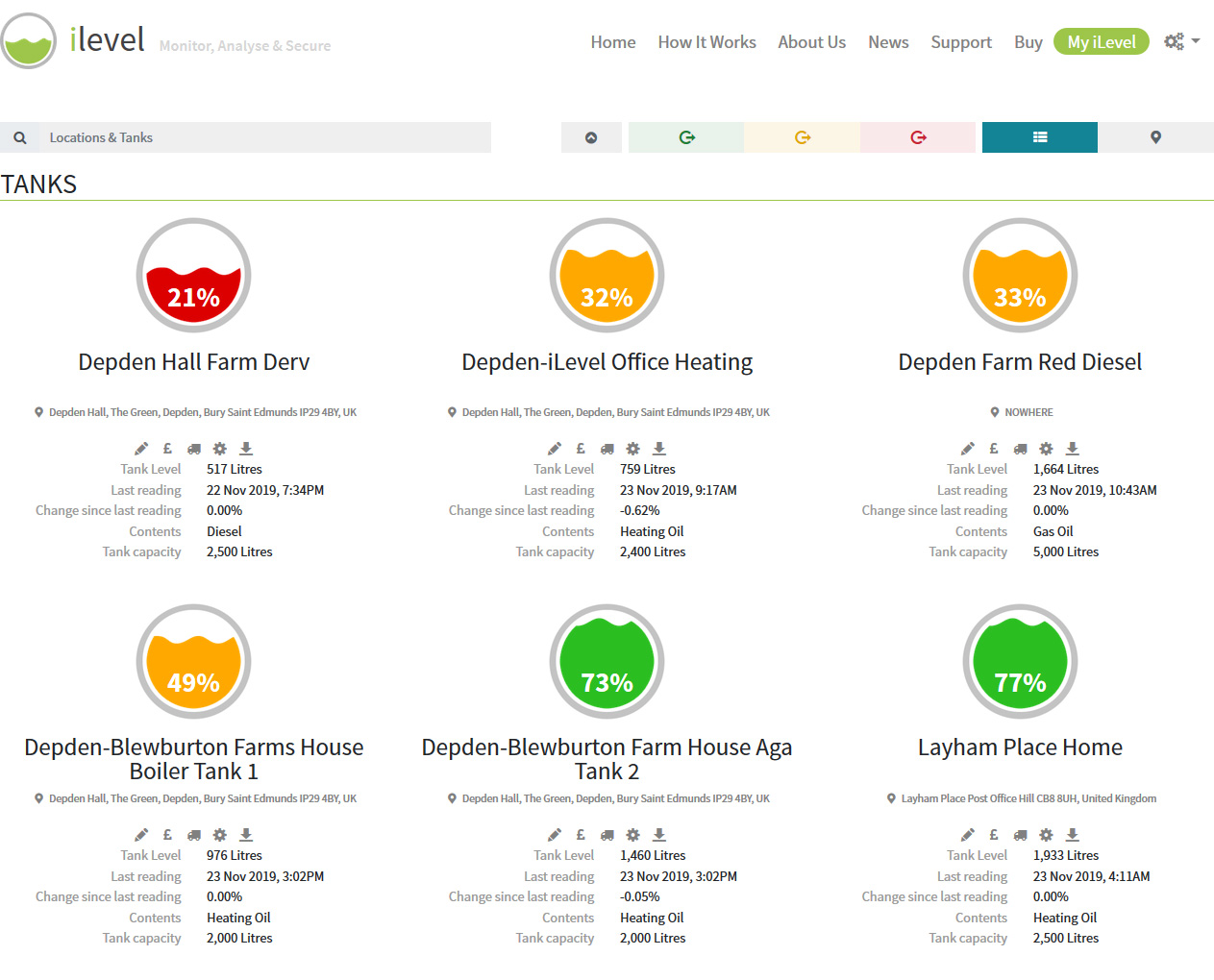Open pricing (£) for Boiler Tank 1
This screenshot has height=980, width=1214.
coord(167,835)
